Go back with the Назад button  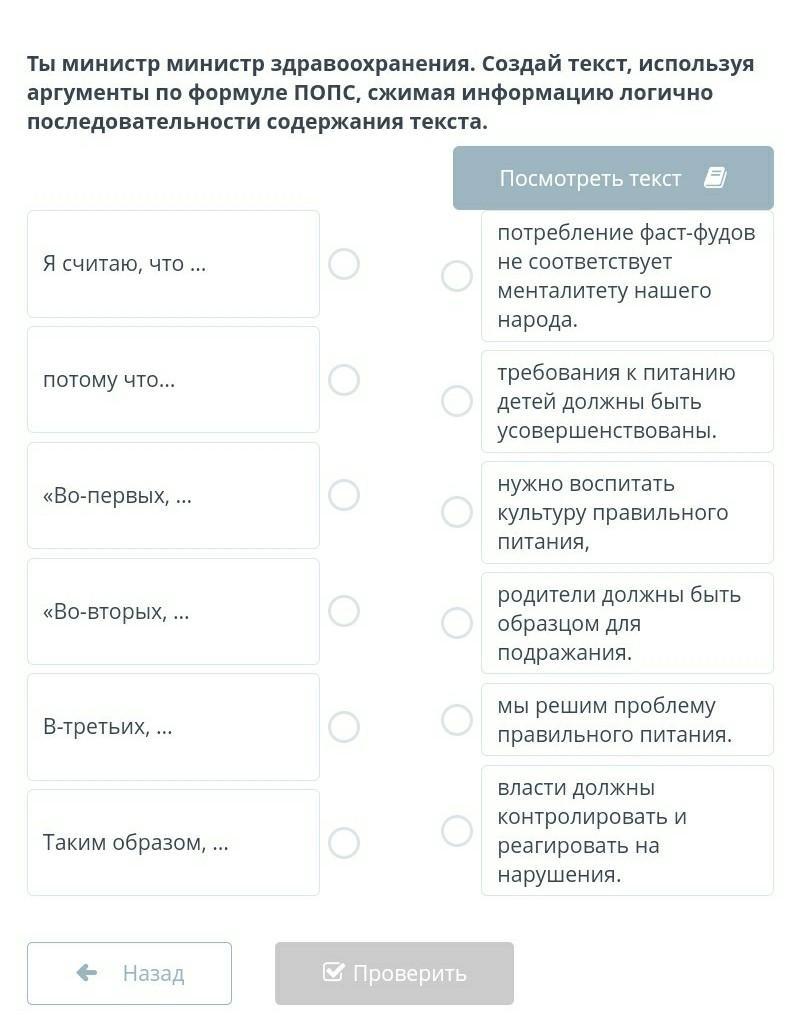coord(129,973)
